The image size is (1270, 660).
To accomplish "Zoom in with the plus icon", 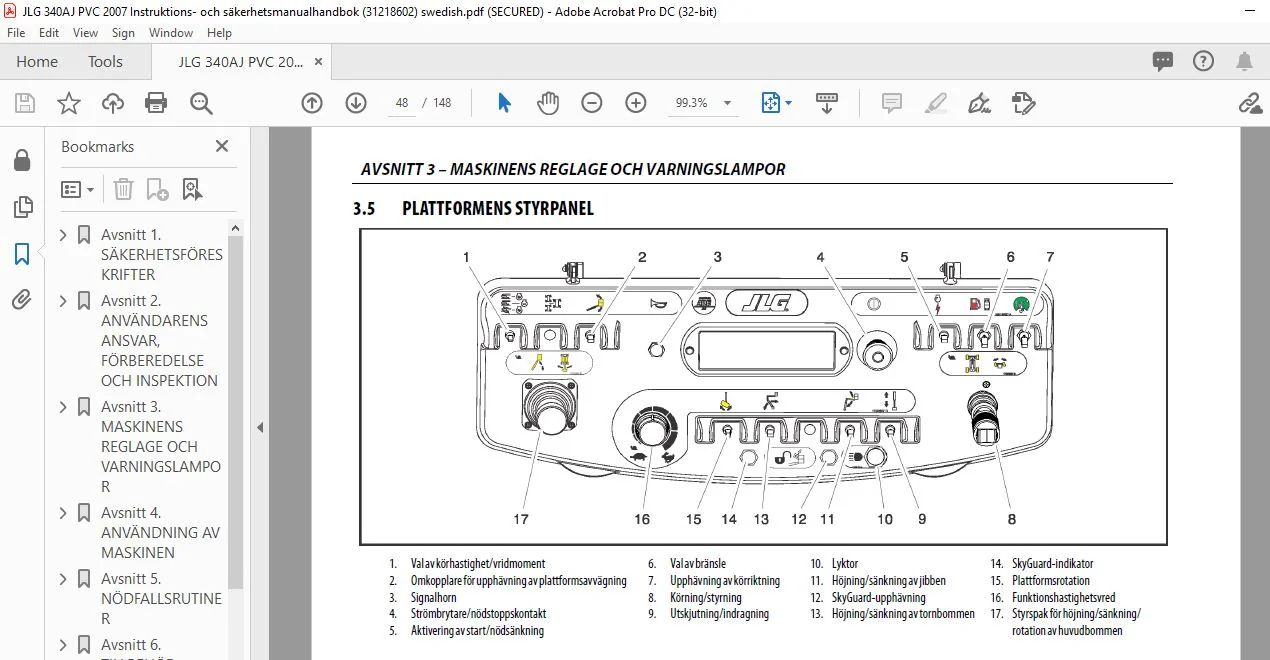I will point(636,103).
